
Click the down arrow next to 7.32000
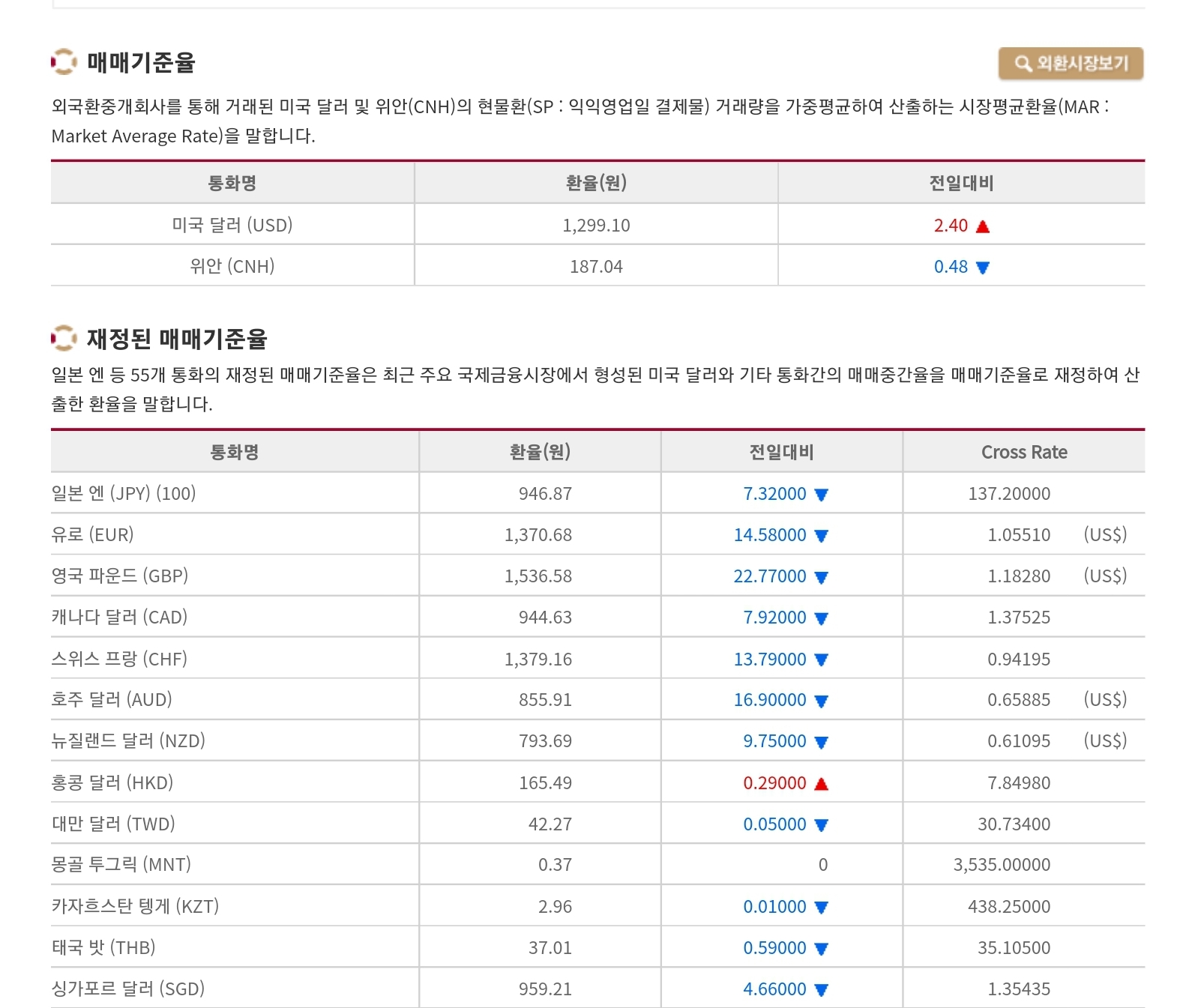(x=821, y=495)
